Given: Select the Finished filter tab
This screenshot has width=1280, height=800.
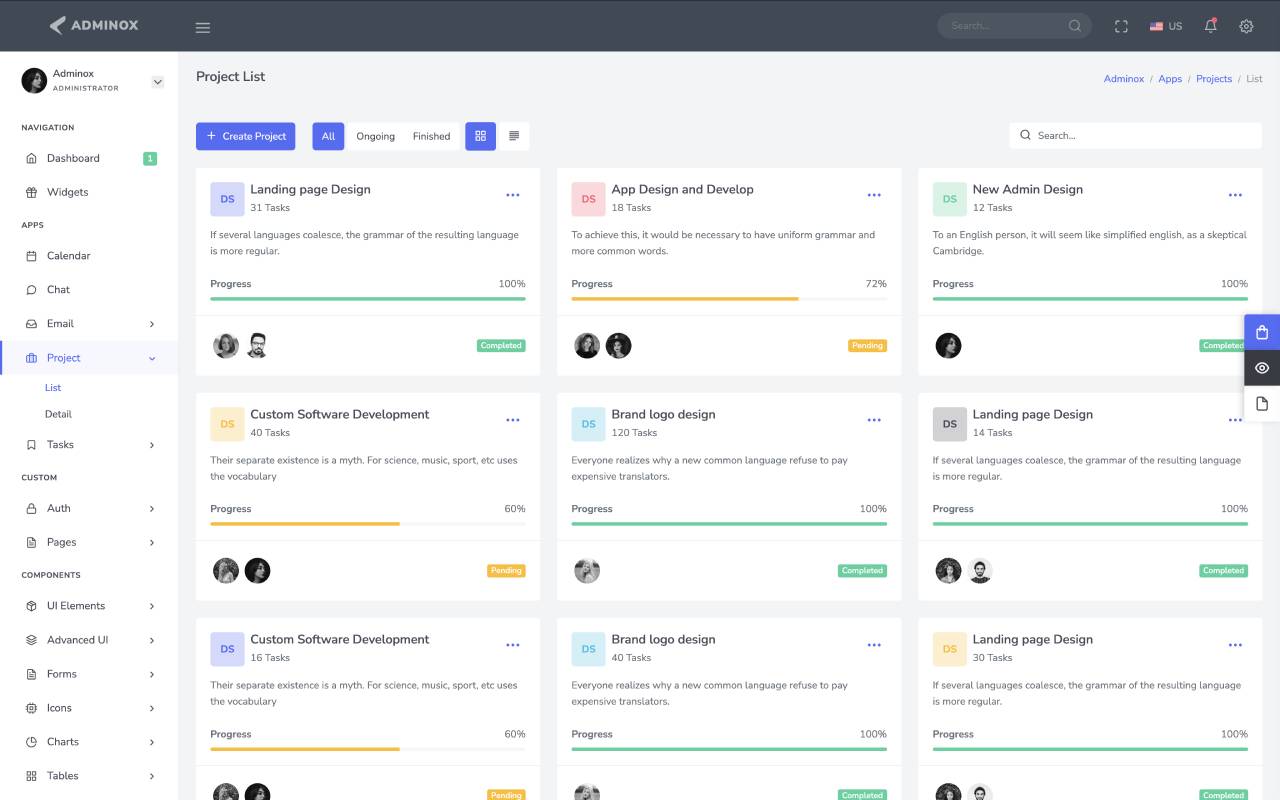Looking at the screenshot, I should pos(431,136).
